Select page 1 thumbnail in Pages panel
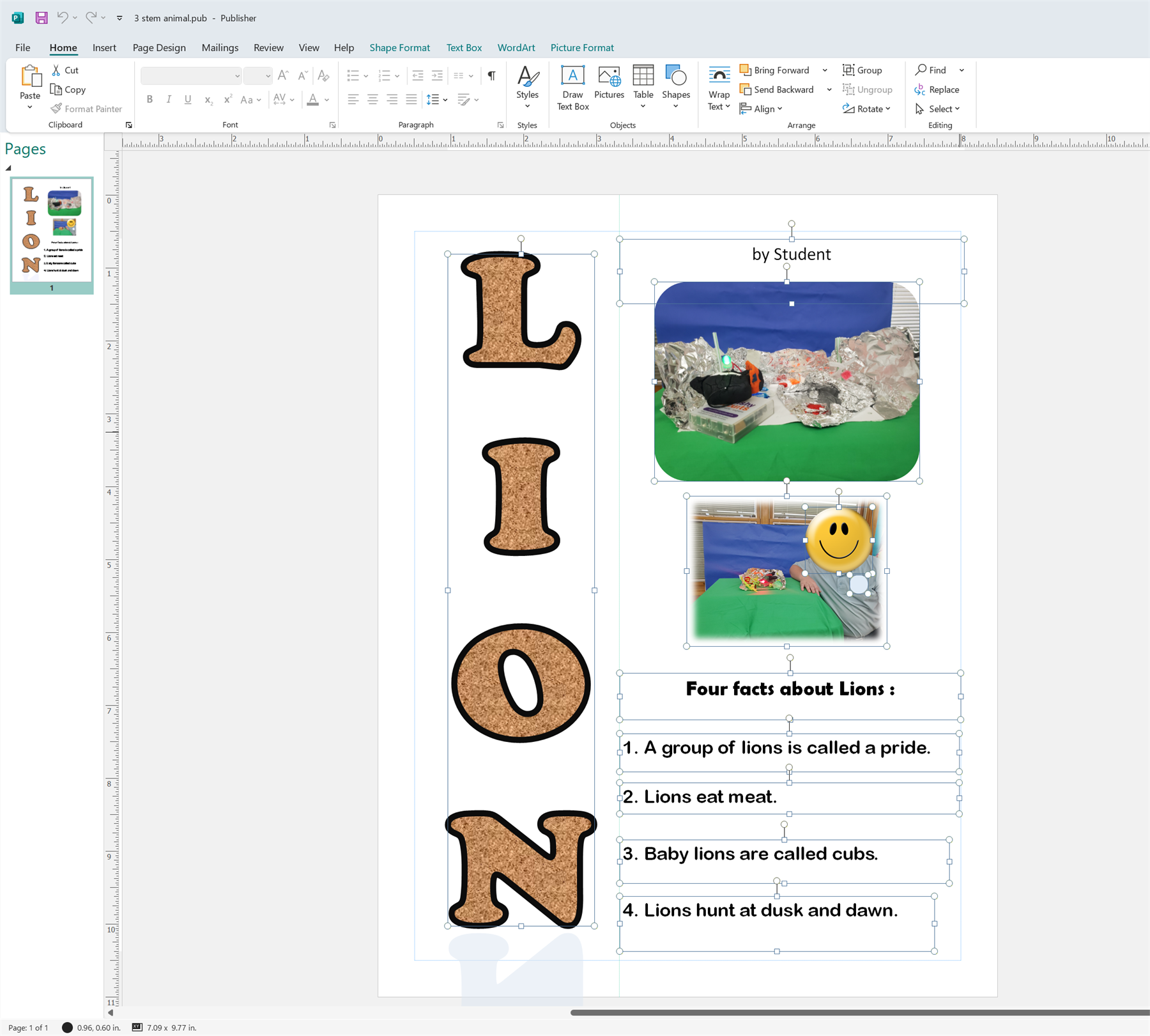The image size is (1150, 1036). [51, 233]
